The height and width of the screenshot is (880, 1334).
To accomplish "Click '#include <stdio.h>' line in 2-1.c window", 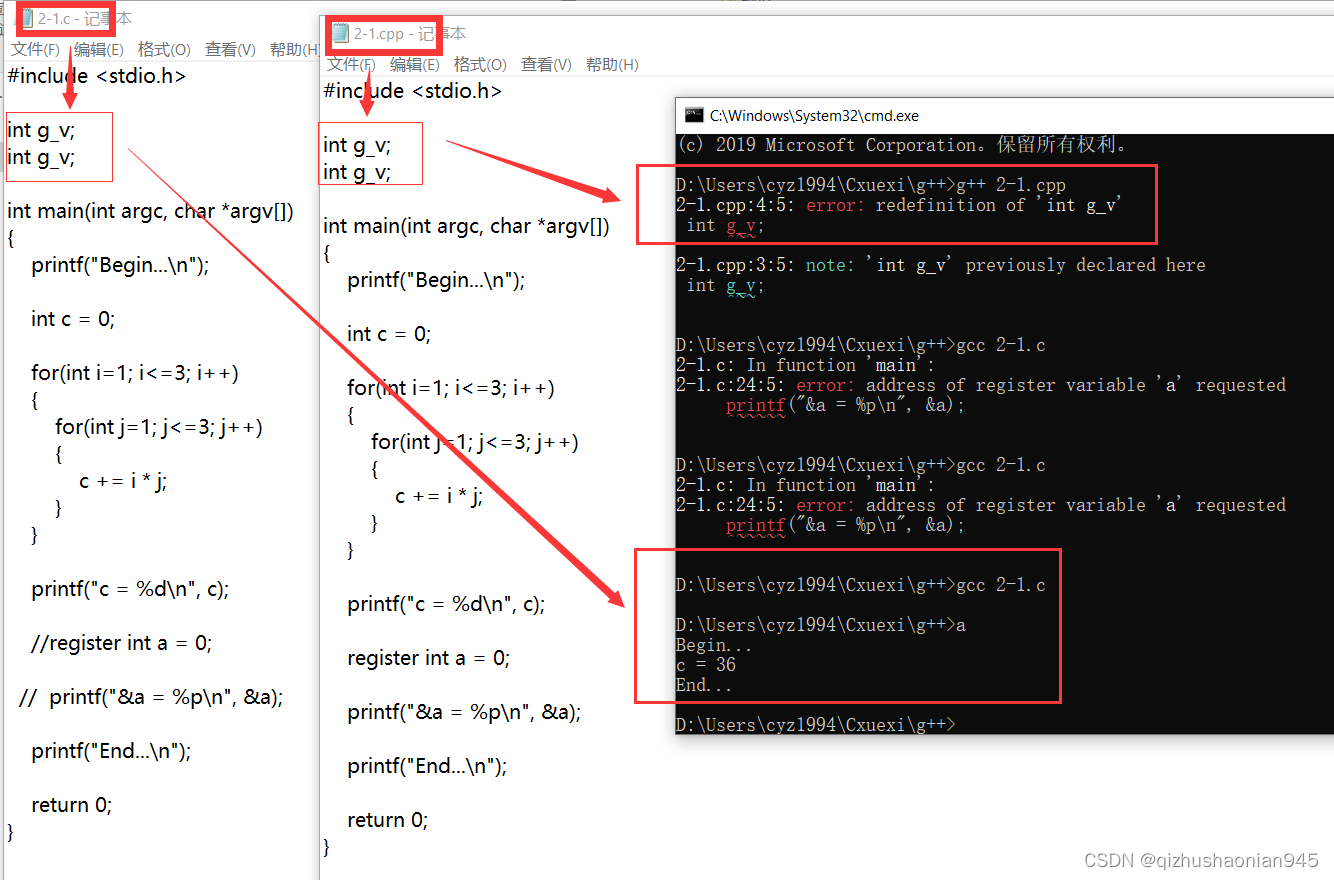I will pyautogui.click(x=96, y=75).
